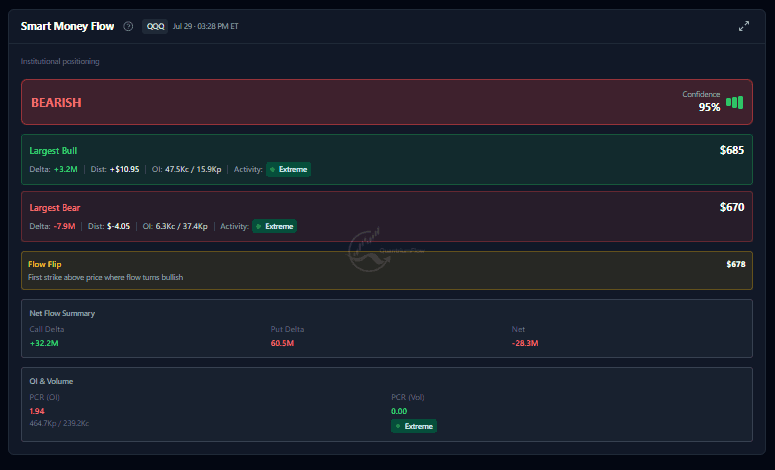This screenshot has width=775, height=470.
Task: Select the QQQ ticker badge
Action: (155, 26)
